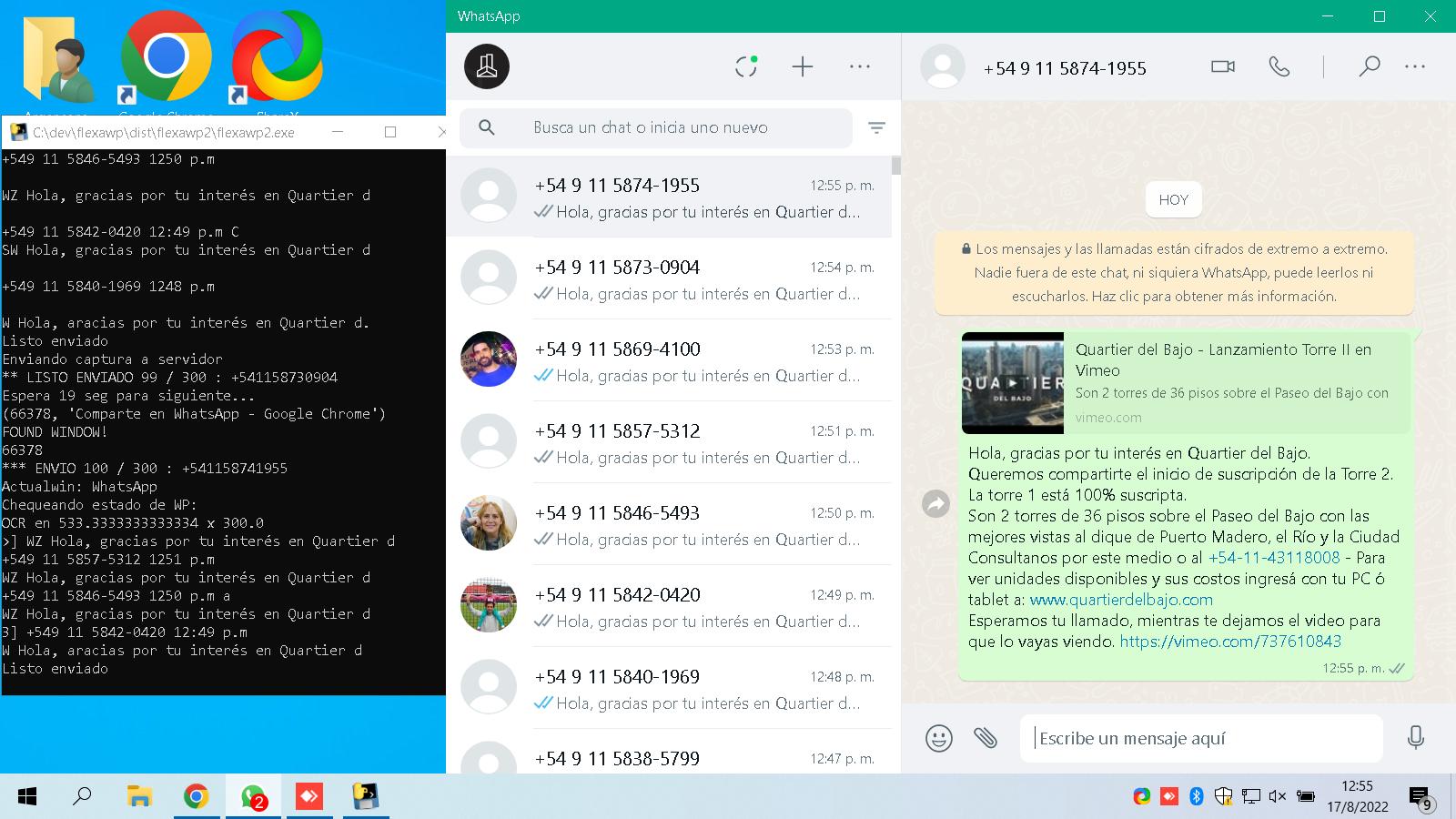Open chat with +54 9 11 5838-5799
This screenshot has height=819, width=1456.
(669, 752)
